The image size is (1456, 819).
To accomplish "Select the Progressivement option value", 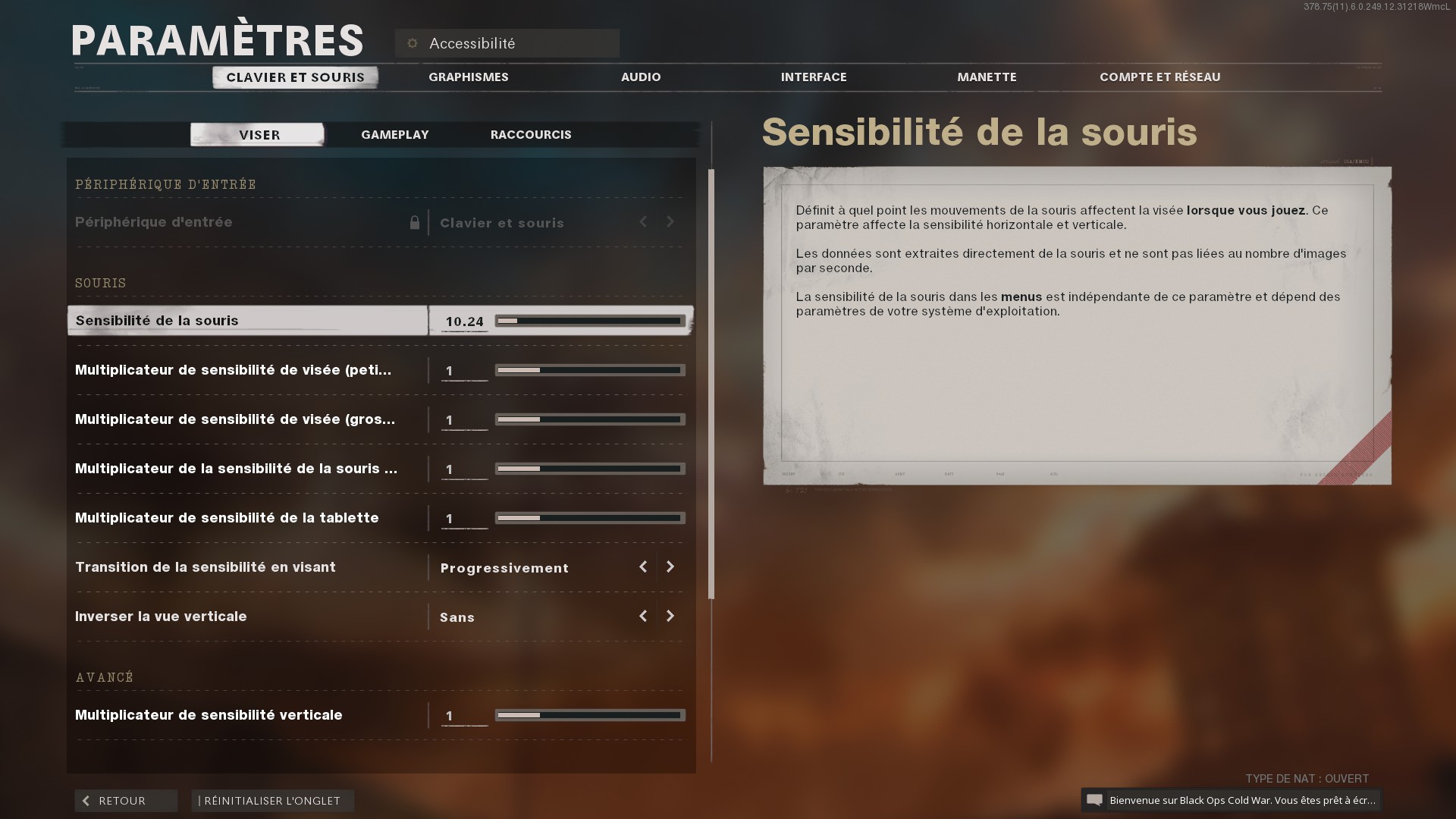I will tap(504, 568).
